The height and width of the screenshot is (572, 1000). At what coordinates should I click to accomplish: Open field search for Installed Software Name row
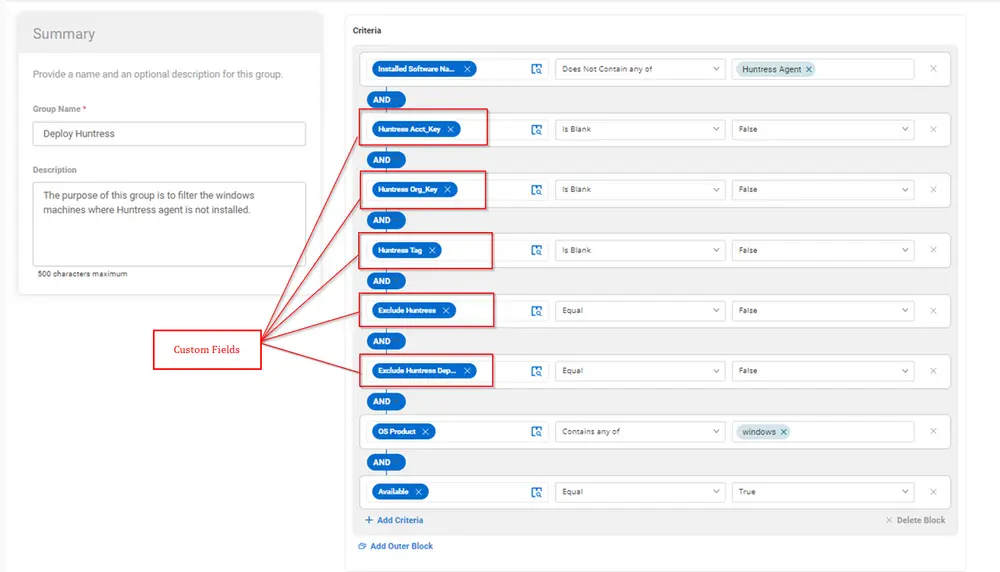point(536,69)
